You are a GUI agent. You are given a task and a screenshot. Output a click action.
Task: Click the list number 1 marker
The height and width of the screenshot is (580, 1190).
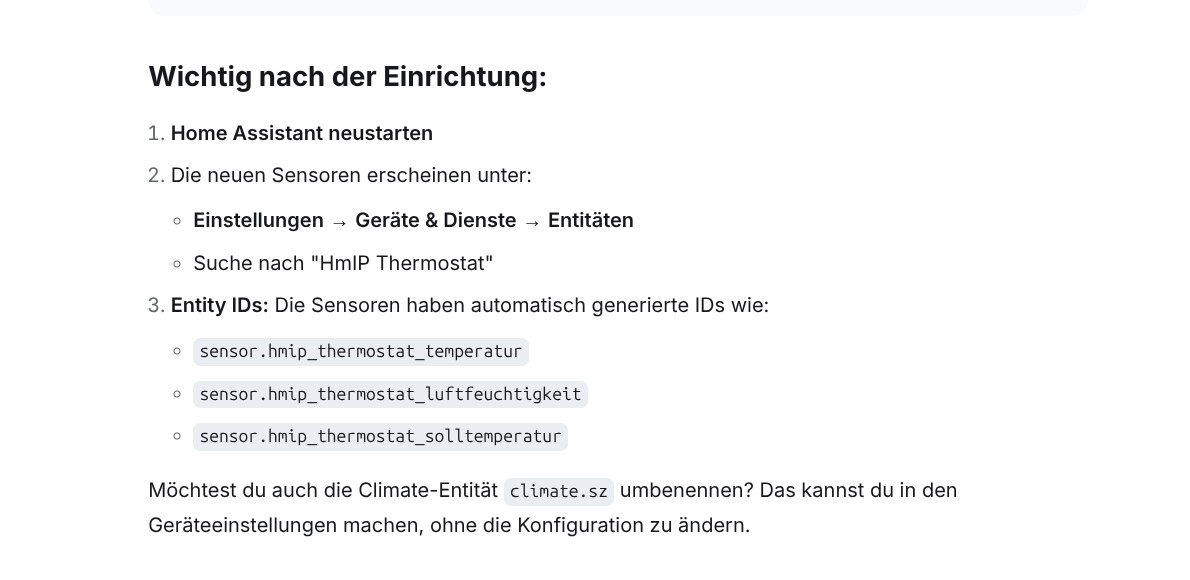tap(155, 133)
